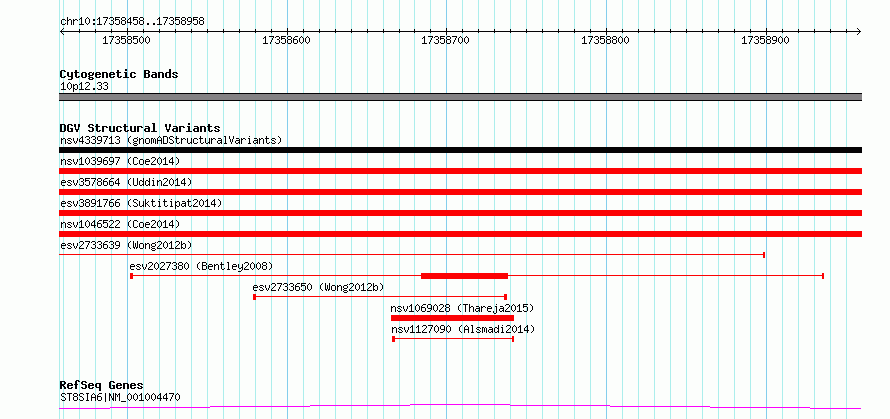Click the right arrow end of the ruler

pyautogui.click(x=859, y=31)
